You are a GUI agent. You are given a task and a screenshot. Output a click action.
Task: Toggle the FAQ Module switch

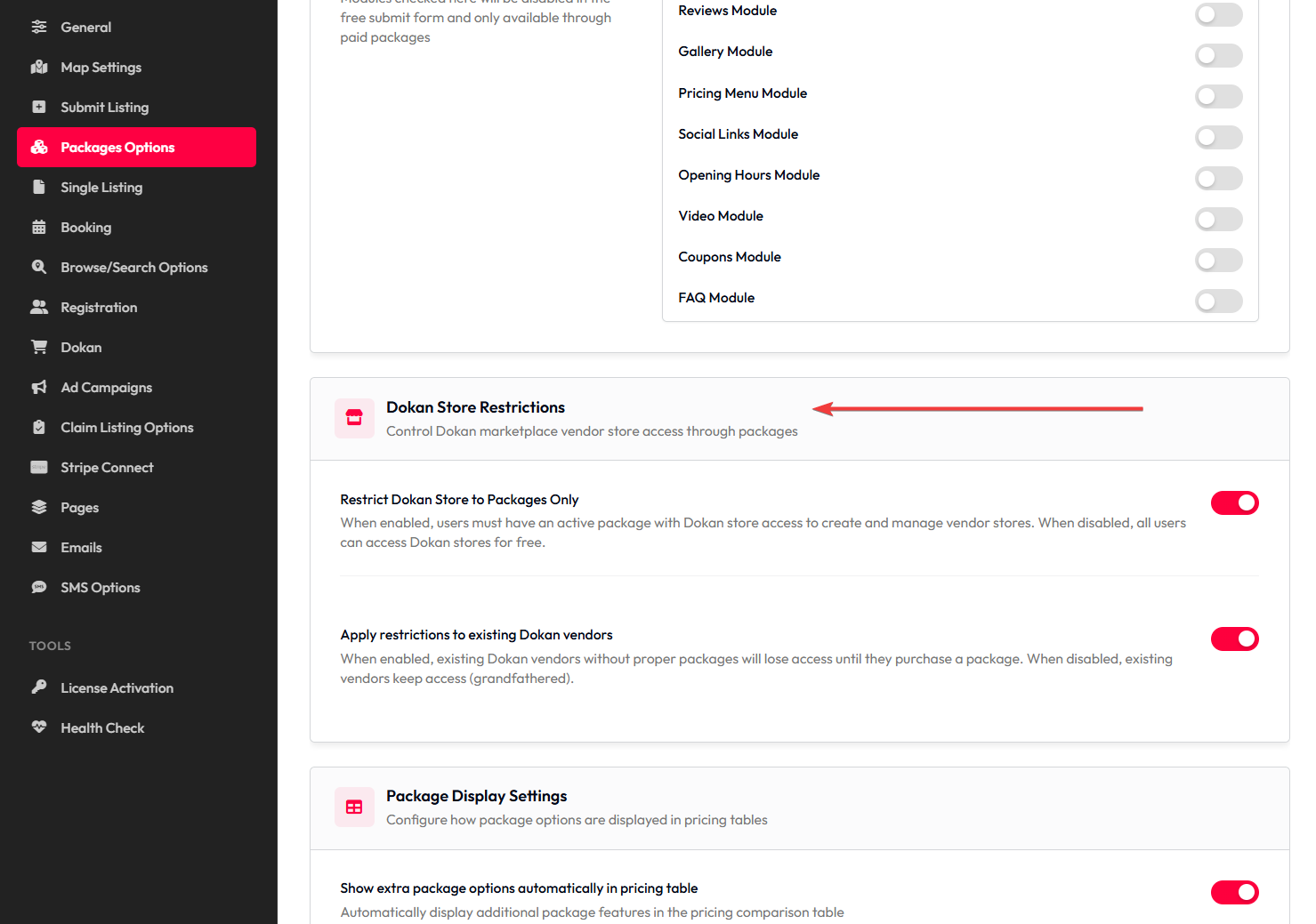click(1218, 301)
